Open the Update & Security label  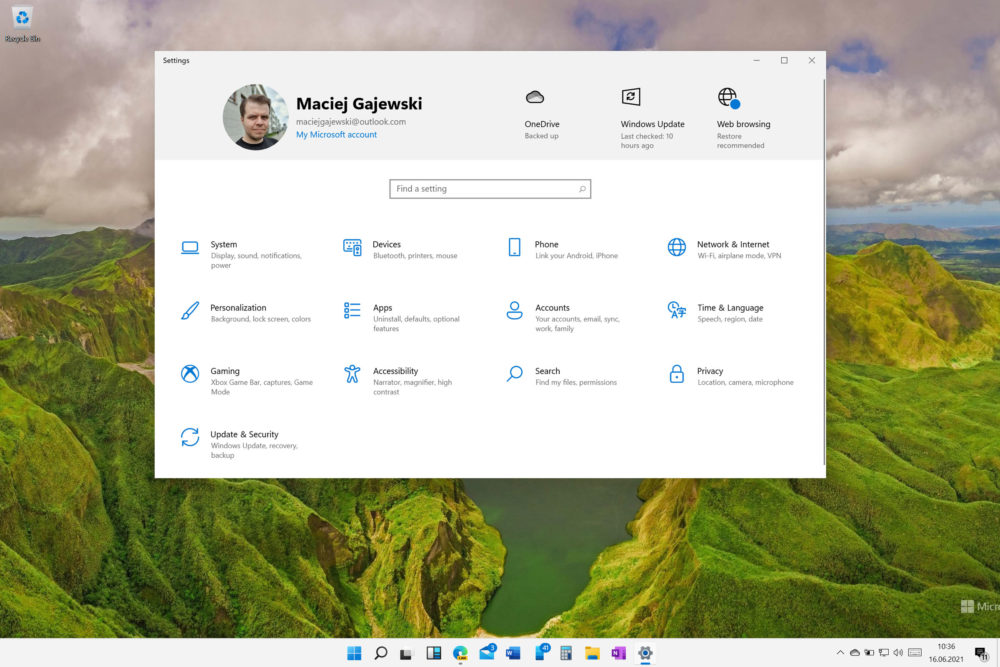pos(244,434)
